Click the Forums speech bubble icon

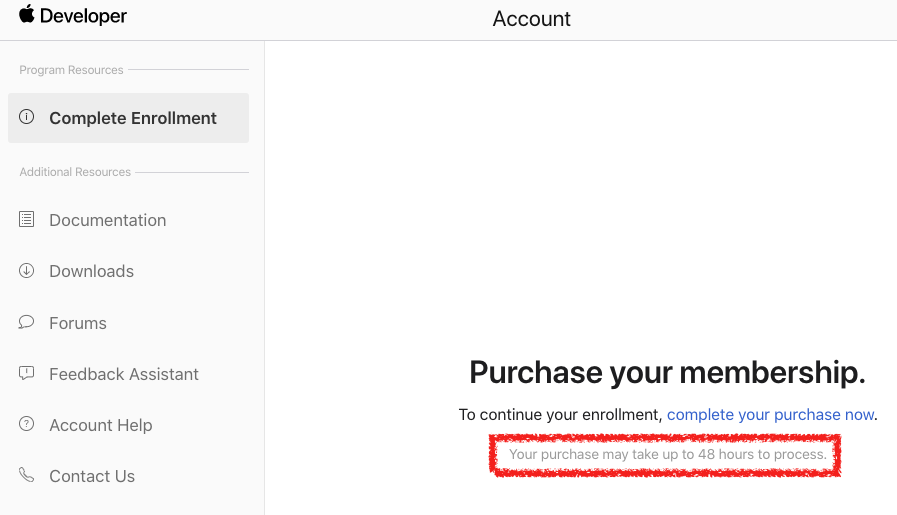point(26,322)
